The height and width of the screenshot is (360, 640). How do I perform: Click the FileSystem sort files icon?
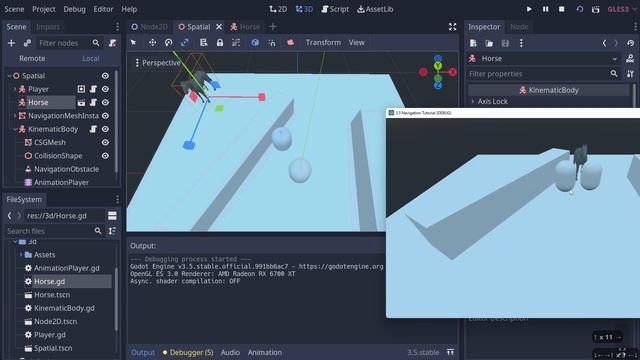tap(112, 231)
